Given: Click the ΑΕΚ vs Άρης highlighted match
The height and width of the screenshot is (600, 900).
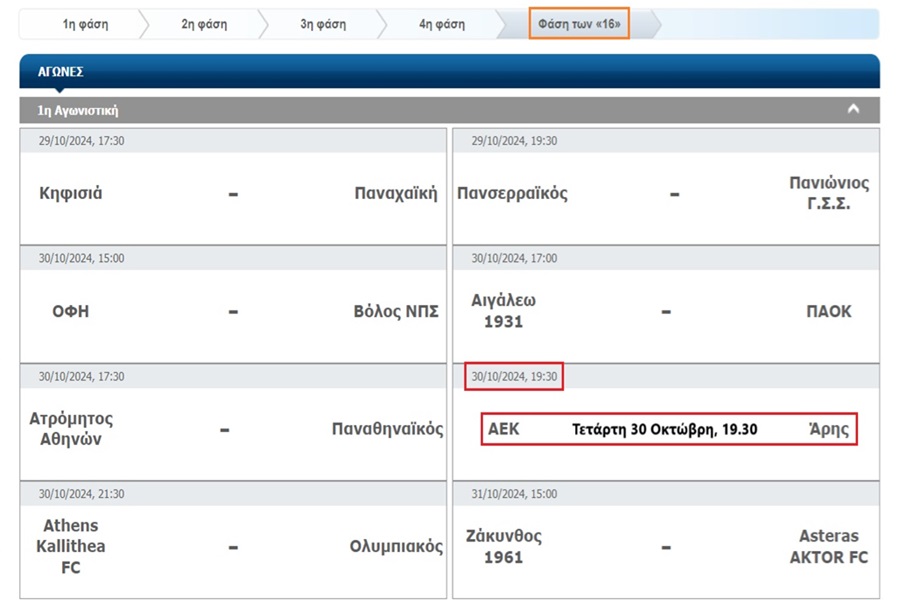Looking at the screenshot, I should [x=668, y=429].
